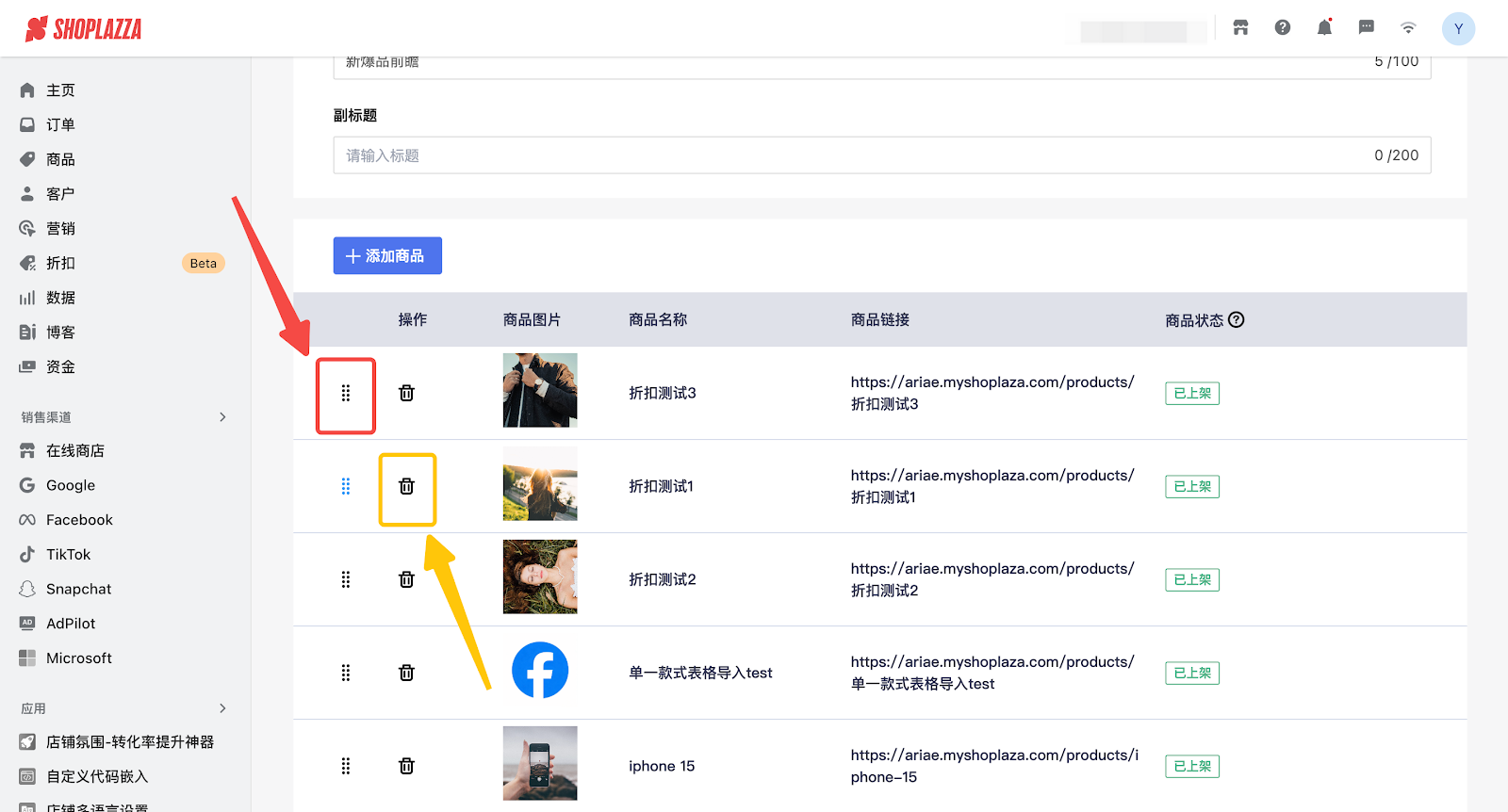Delete the 折扣测试1 product row

406,486
